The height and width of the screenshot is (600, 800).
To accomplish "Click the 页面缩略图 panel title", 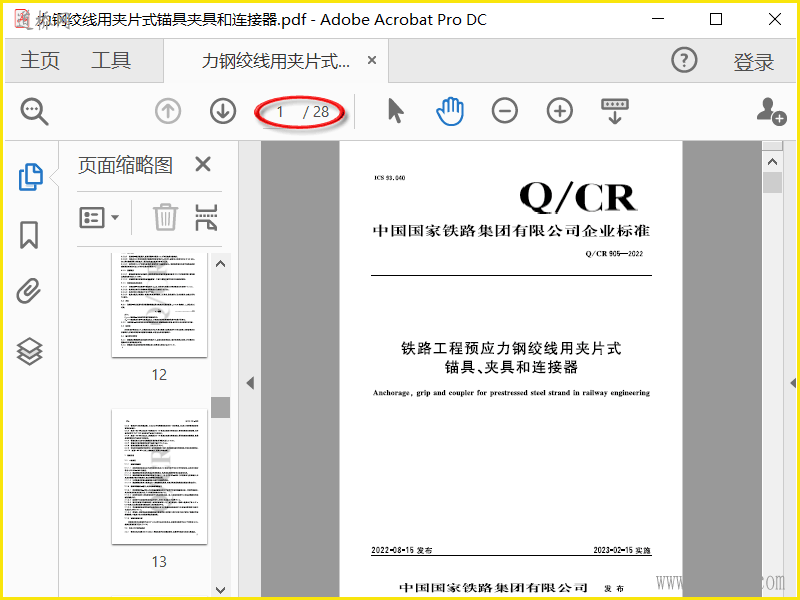I will [x=125, y=165].
